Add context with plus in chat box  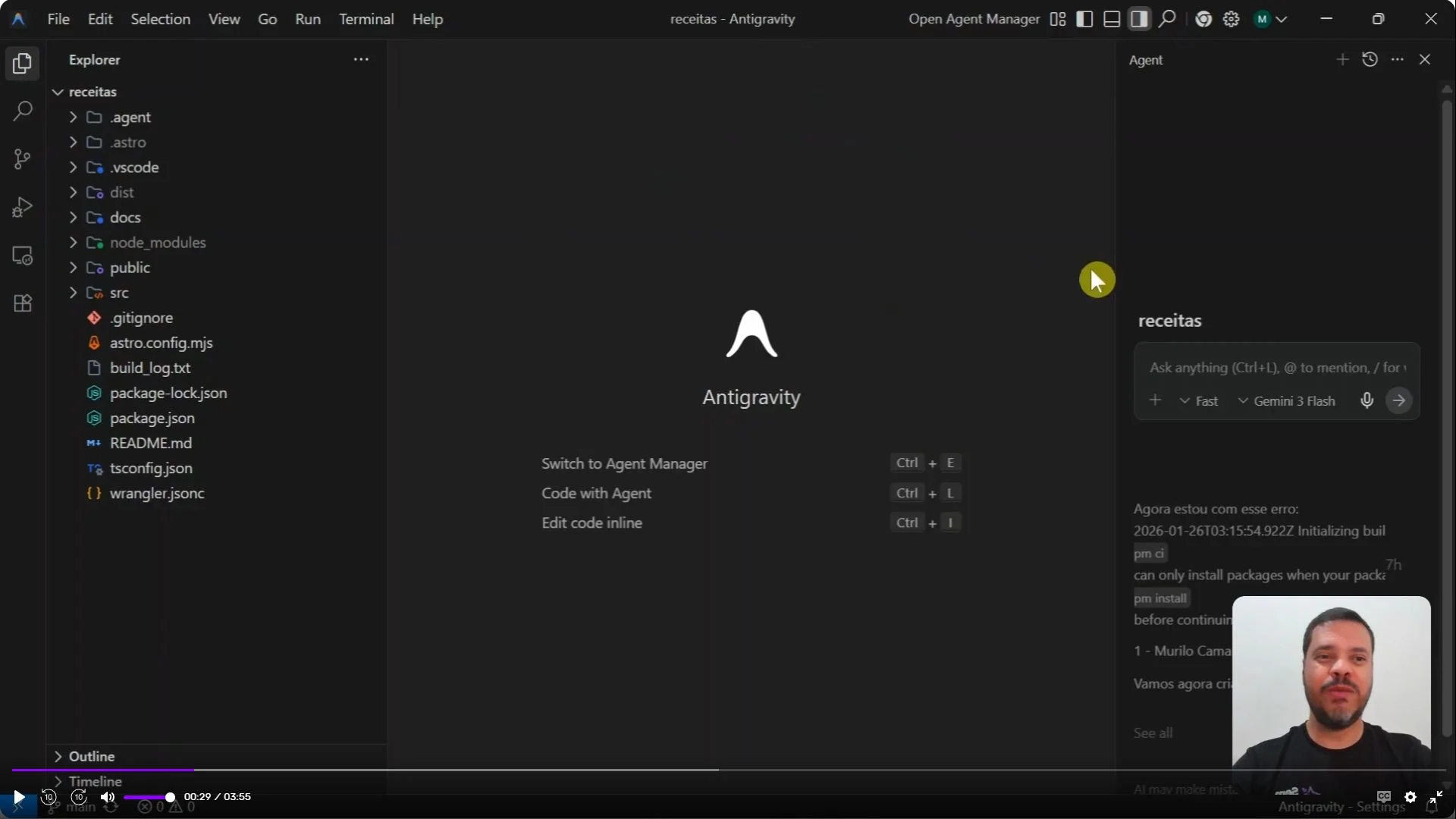1155,400
